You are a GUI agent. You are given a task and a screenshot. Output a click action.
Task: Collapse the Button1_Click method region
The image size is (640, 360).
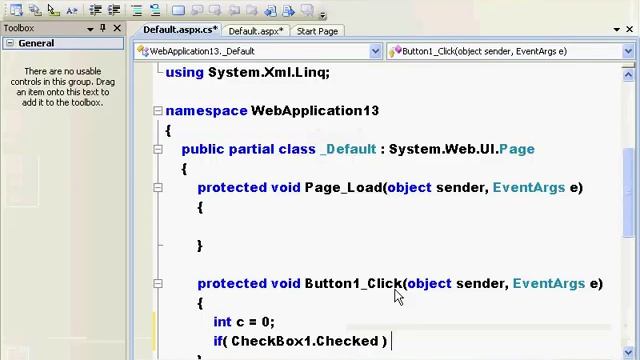coord(158,284)
